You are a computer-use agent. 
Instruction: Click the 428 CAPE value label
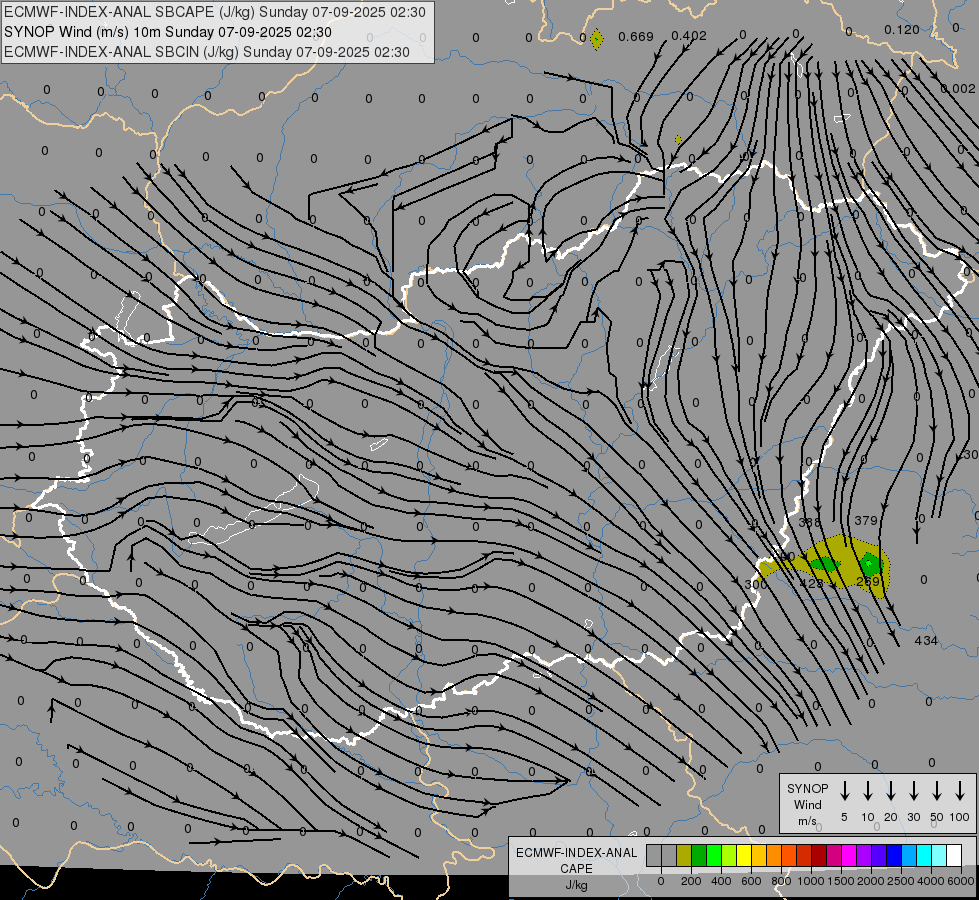click(x=811, y=583)
